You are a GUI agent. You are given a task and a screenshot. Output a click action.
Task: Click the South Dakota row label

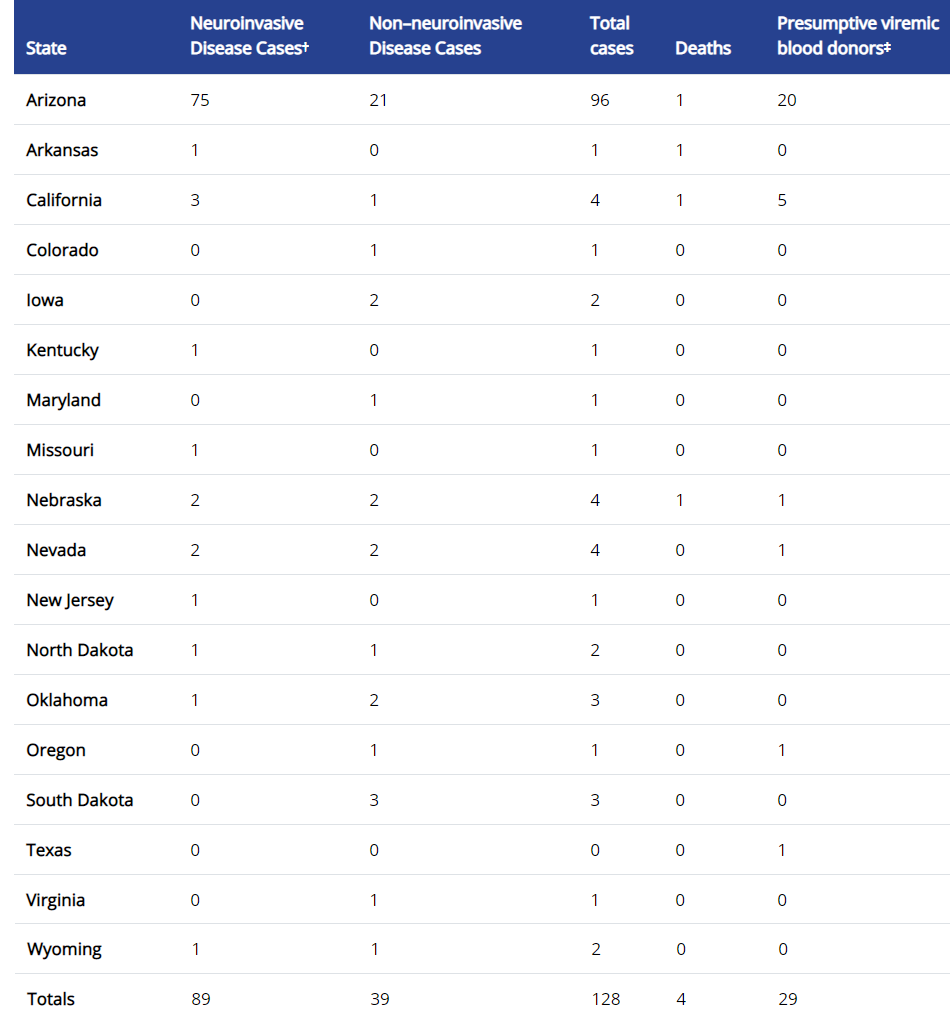point(80,800)
